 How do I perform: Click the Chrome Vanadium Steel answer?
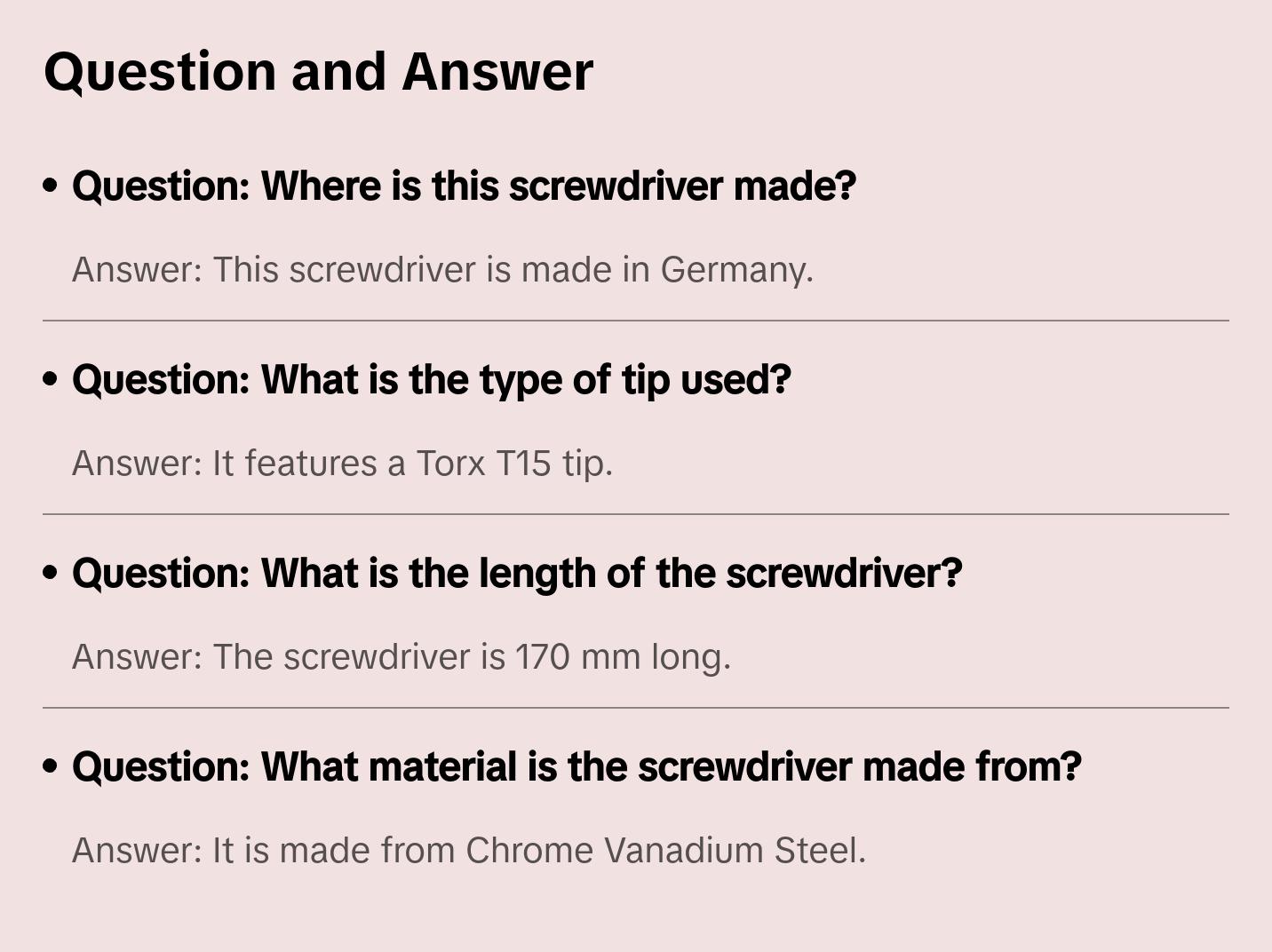(468, 850)
